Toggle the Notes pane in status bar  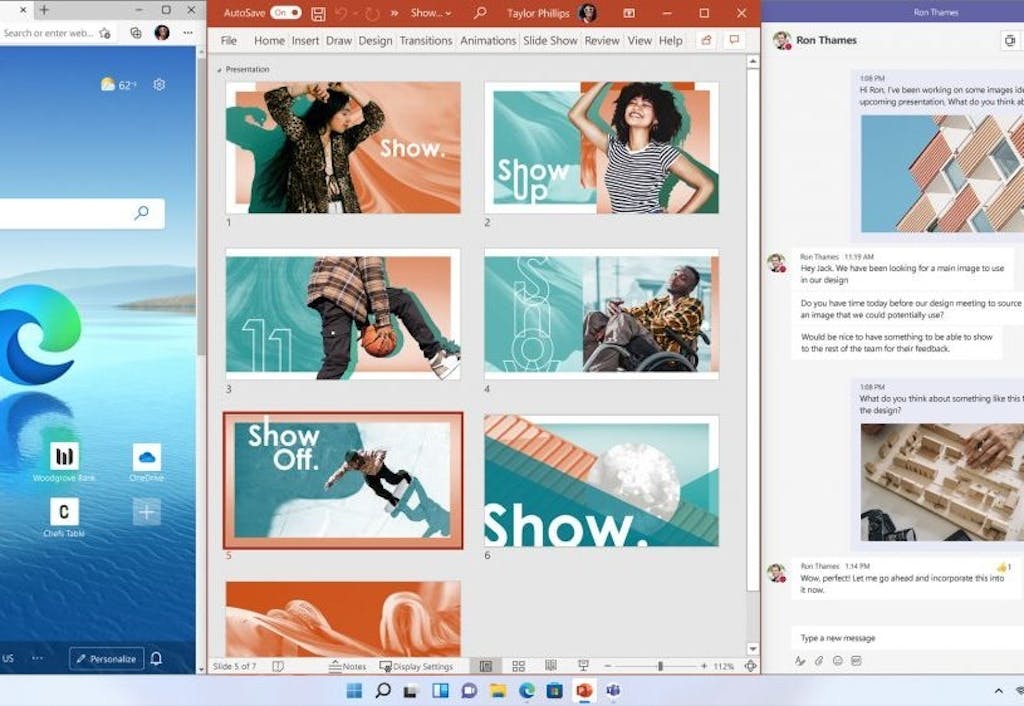[x=348, y=666]
